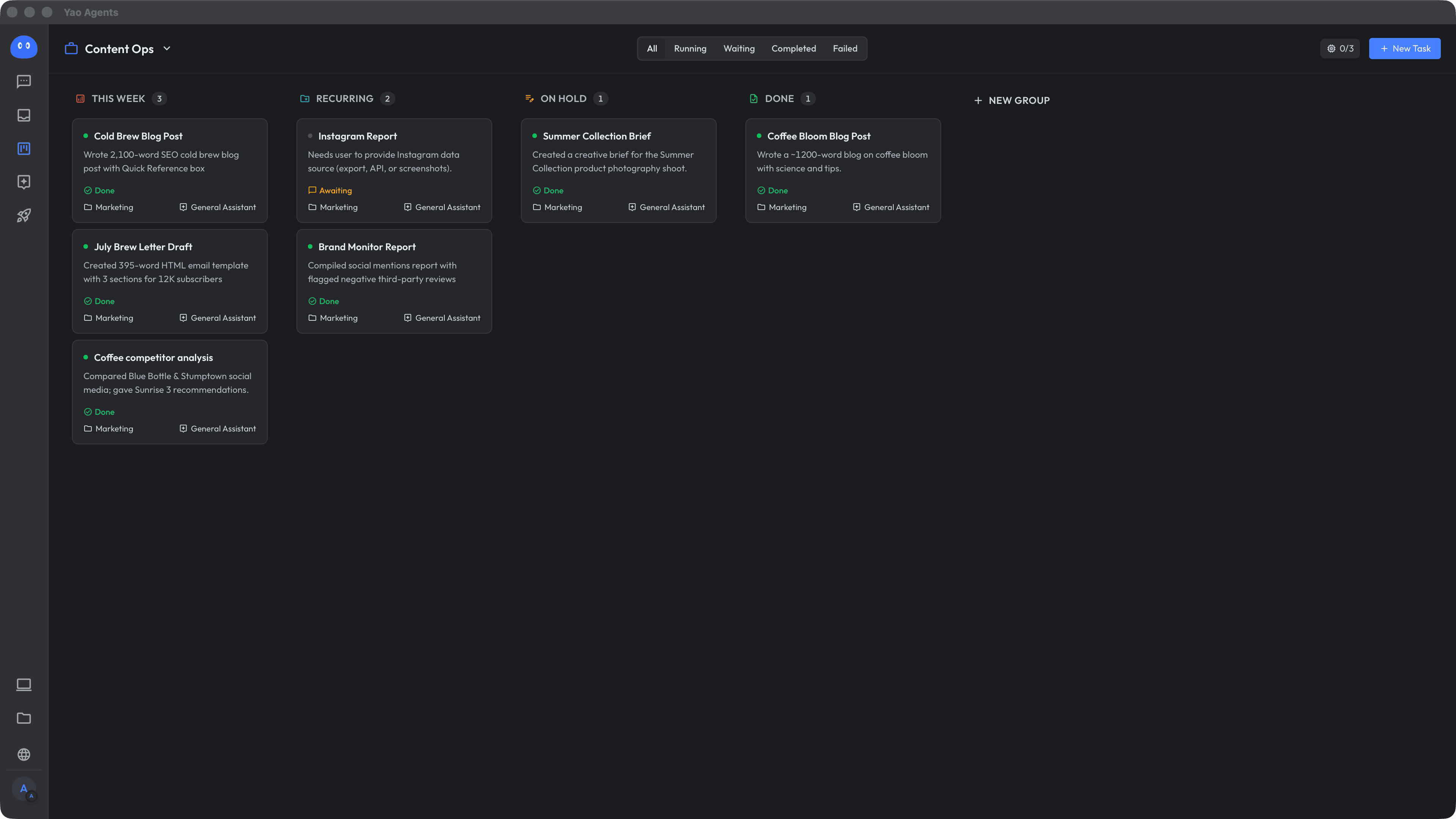
Task: Click Marketing label on Summer Collection Brief
Action: pos(563,207)
